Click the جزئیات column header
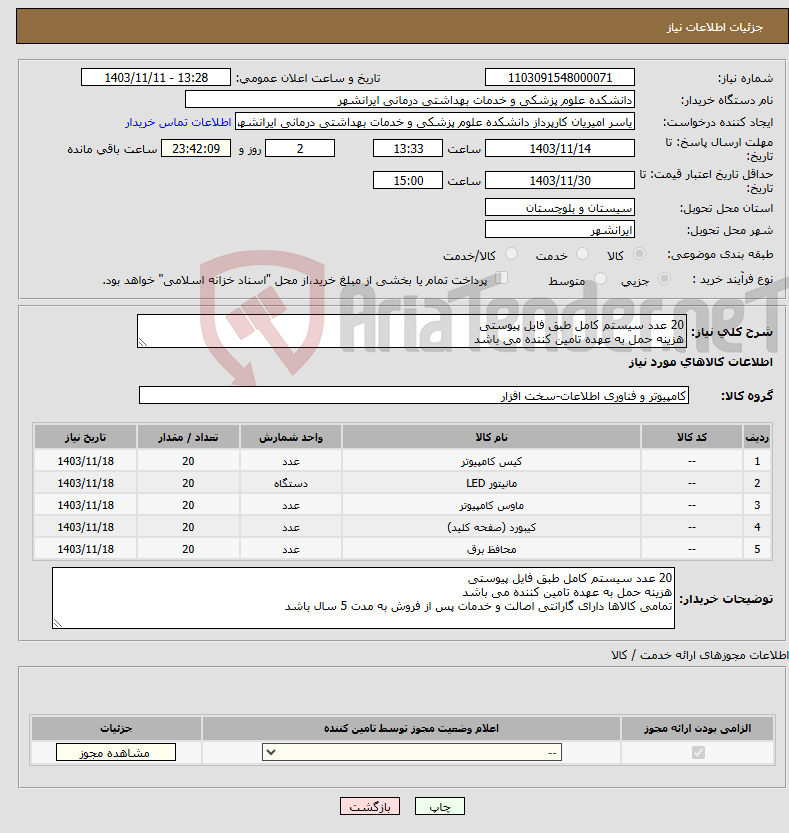This screenshot has width=789, height=833. point(116,728)
